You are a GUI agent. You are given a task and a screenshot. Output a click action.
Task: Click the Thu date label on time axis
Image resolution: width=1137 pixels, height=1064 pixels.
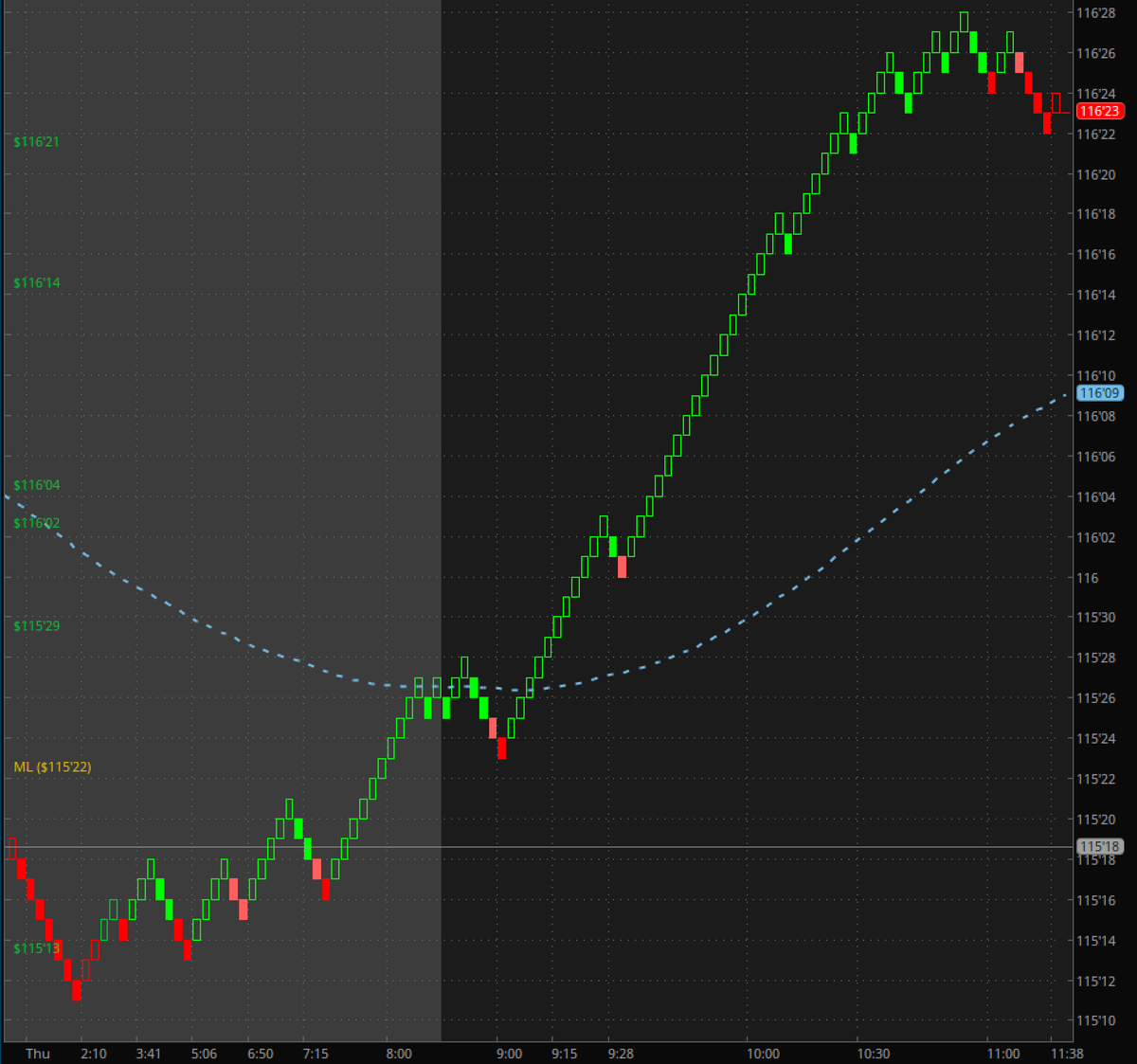38,1054
